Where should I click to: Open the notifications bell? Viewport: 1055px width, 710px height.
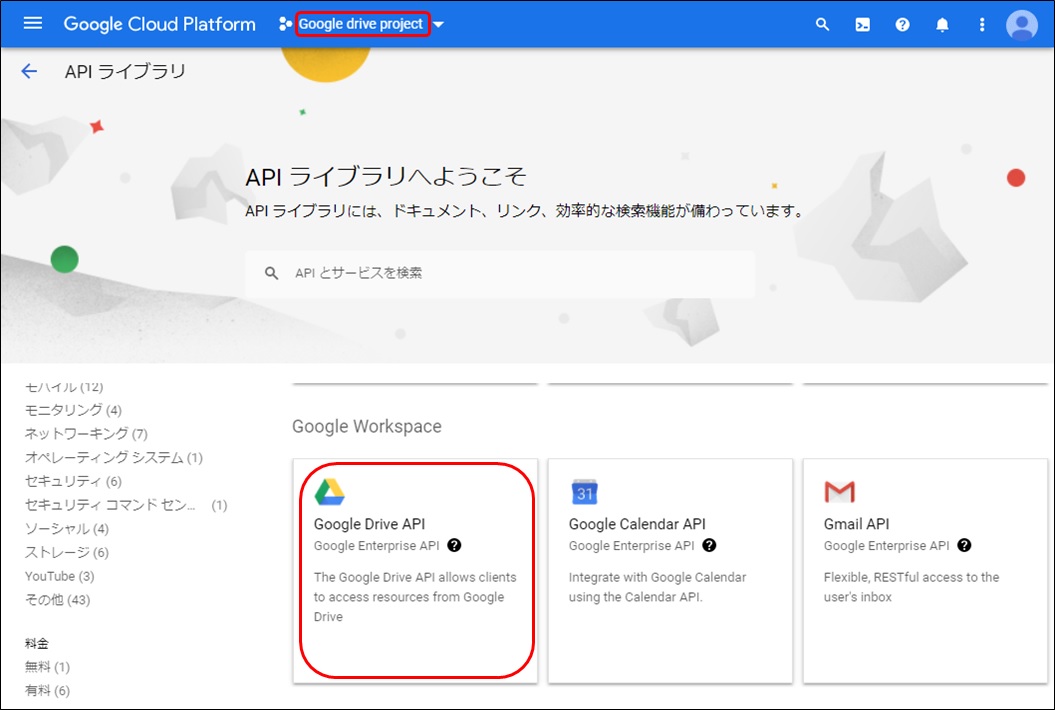click(x=941, y=24)
